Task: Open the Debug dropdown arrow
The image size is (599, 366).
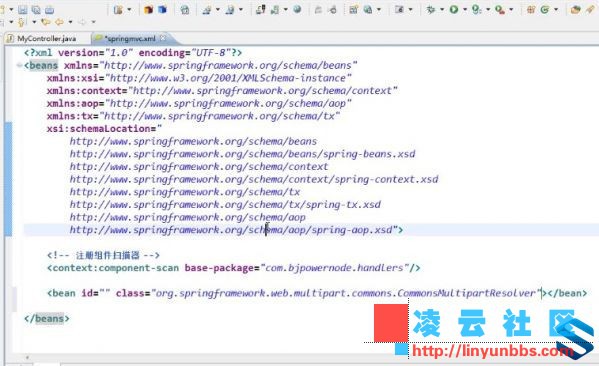Action: tap(442, 10)
